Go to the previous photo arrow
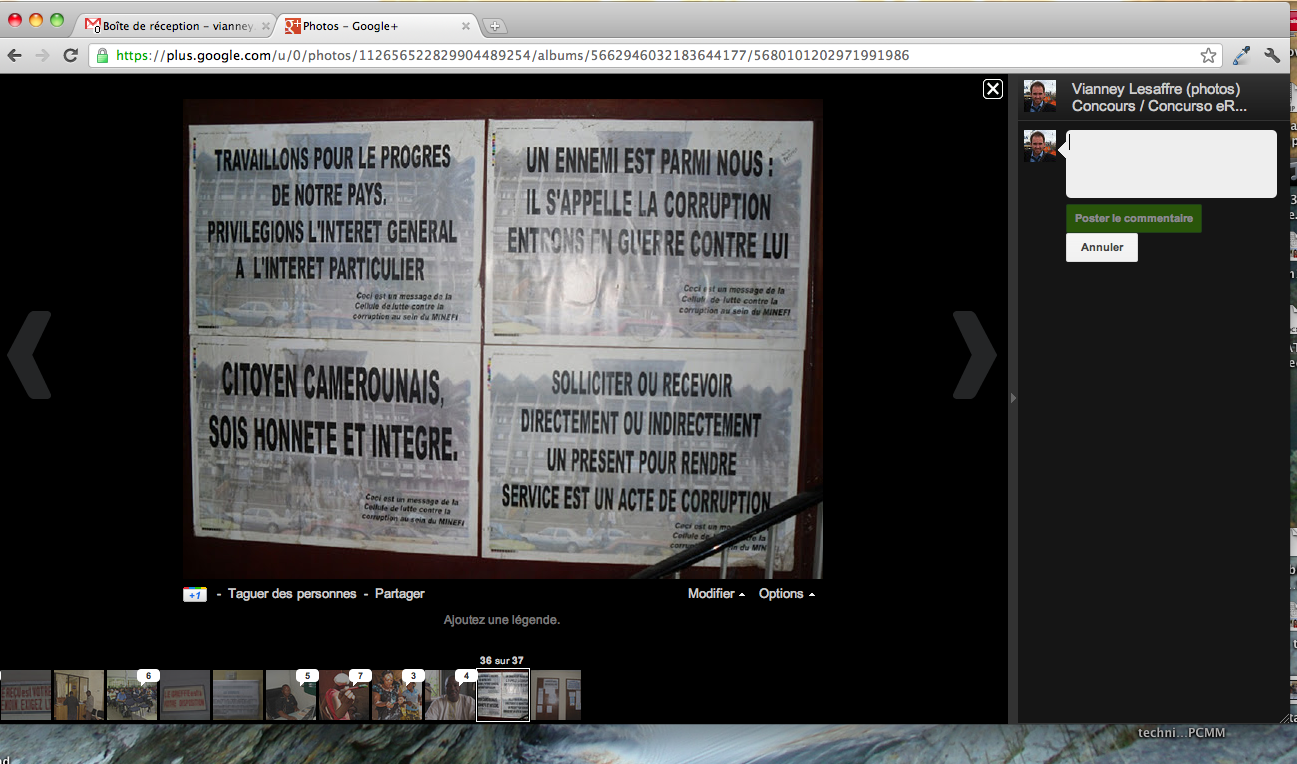Image resolution: width=1297 pixels, height=764 pixels. [x=29, y=355]
